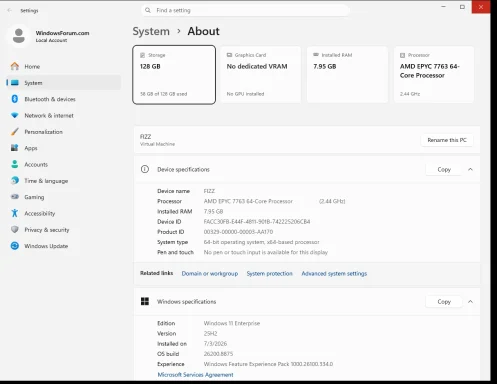
Task: Click the Device specifications info icon
Action: (145, 169)
